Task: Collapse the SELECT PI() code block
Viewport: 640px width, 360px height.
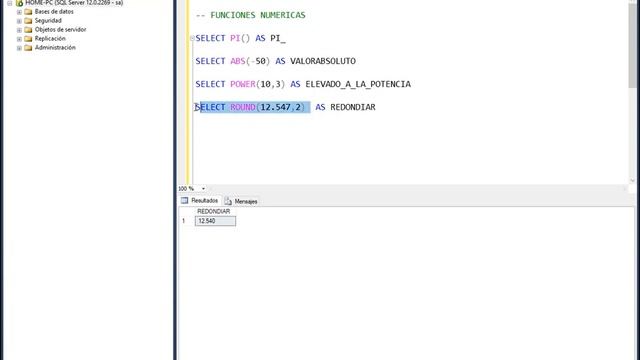Action: tap(192, 38)
